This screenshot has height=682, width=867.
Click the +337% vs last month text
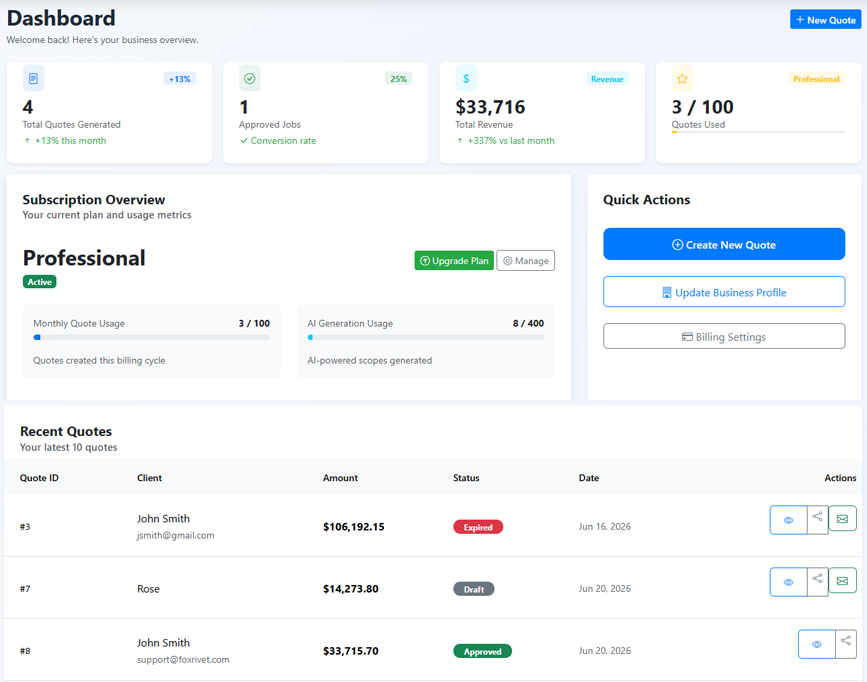click(511, 140)
